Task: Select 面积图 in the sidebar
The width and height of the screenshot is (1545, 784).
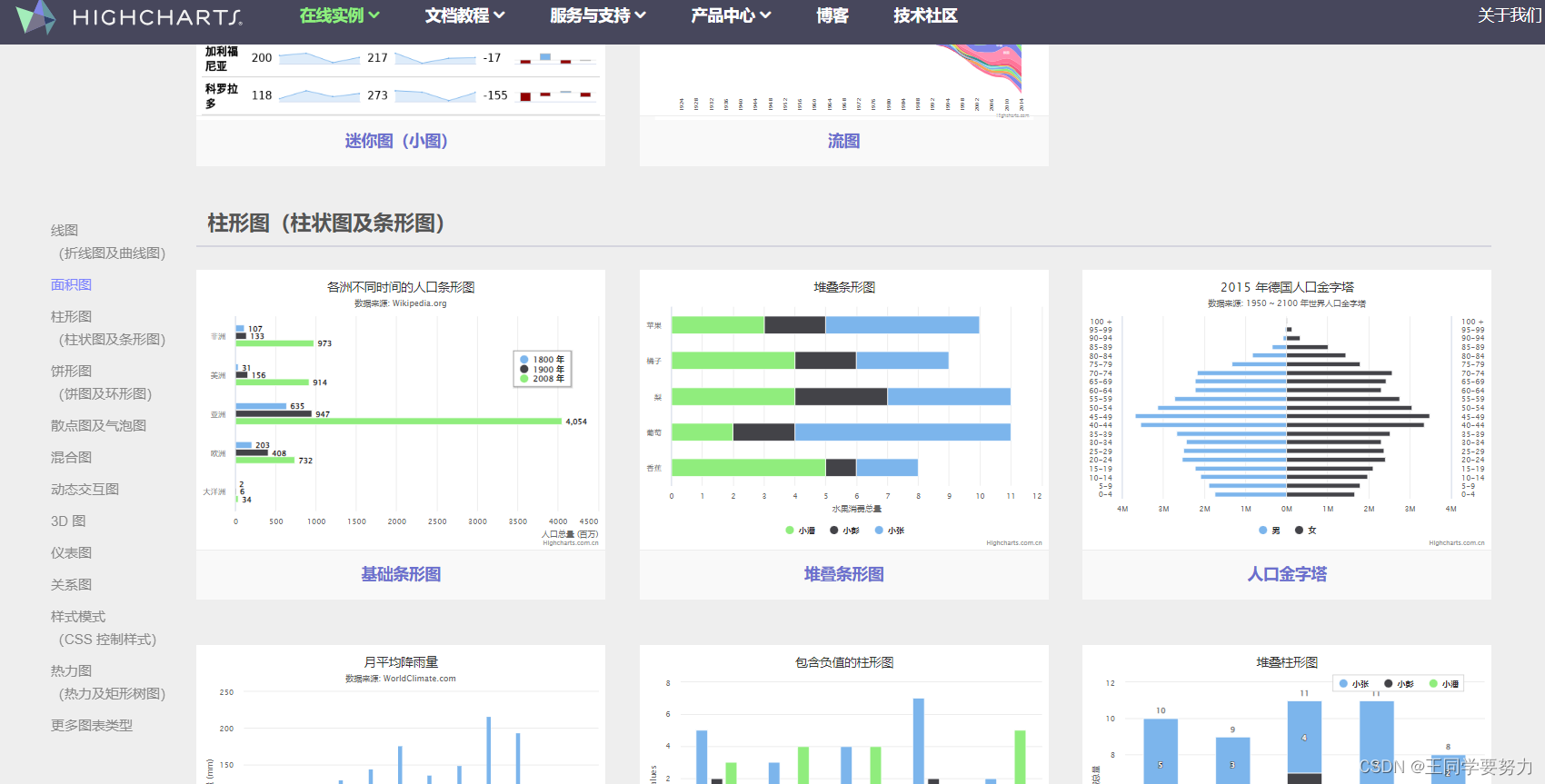Action: tap(71, 284)
